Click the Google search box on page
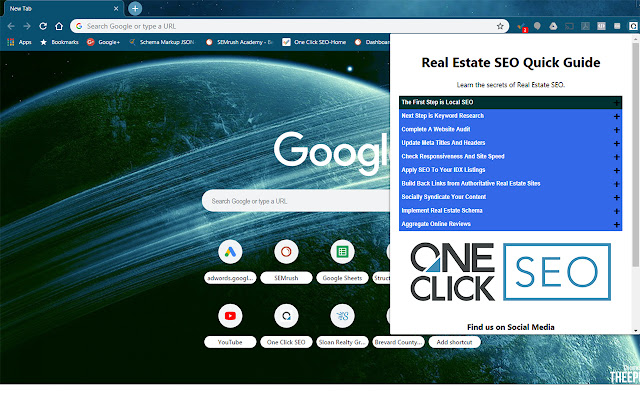 coord(296,201)
